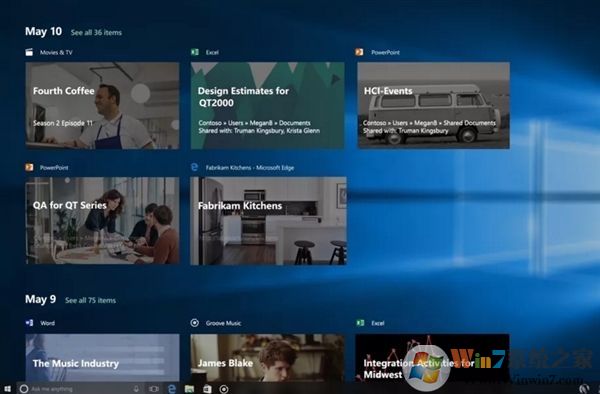Launch Microsoft Edge from the taskbar
Screen dimensions: 600x394
pyautogui.click(x=172, y=389)
